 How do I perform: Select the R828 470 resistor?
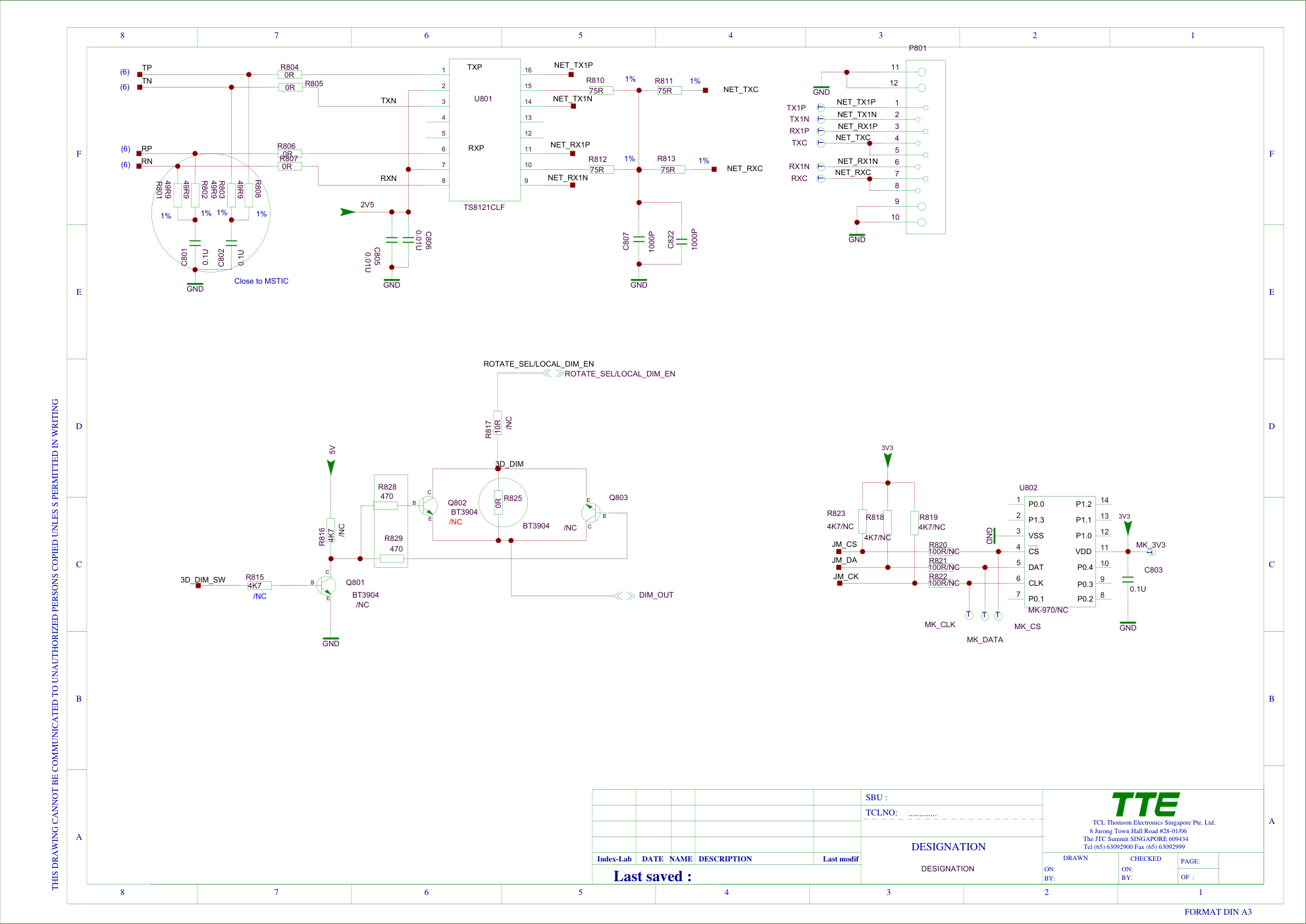click(x=386, y=506)
